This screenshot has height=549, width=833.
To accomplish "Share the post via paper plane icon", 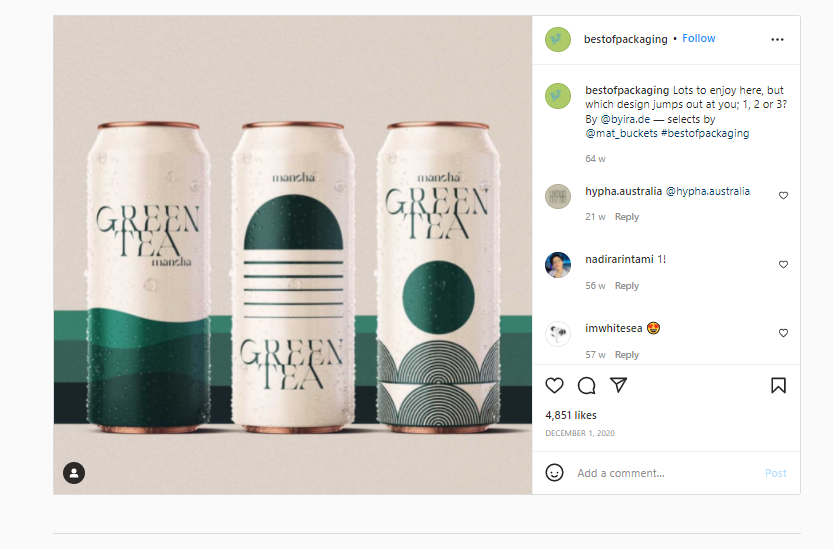I will tap(619, 385).
